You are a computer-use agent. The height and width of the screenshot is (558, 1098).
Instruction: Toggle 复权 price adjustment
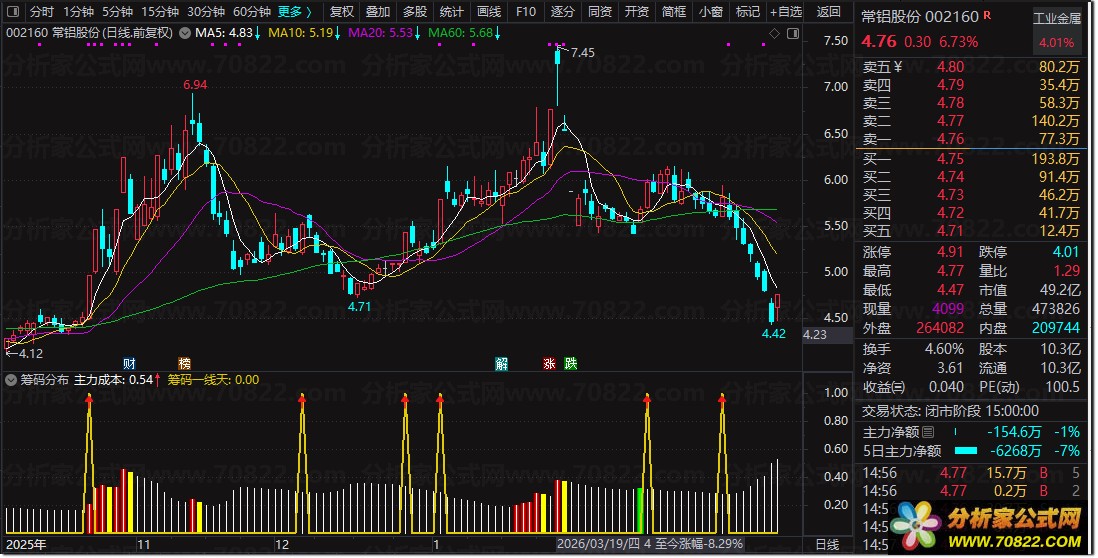[x=342, y=12]
